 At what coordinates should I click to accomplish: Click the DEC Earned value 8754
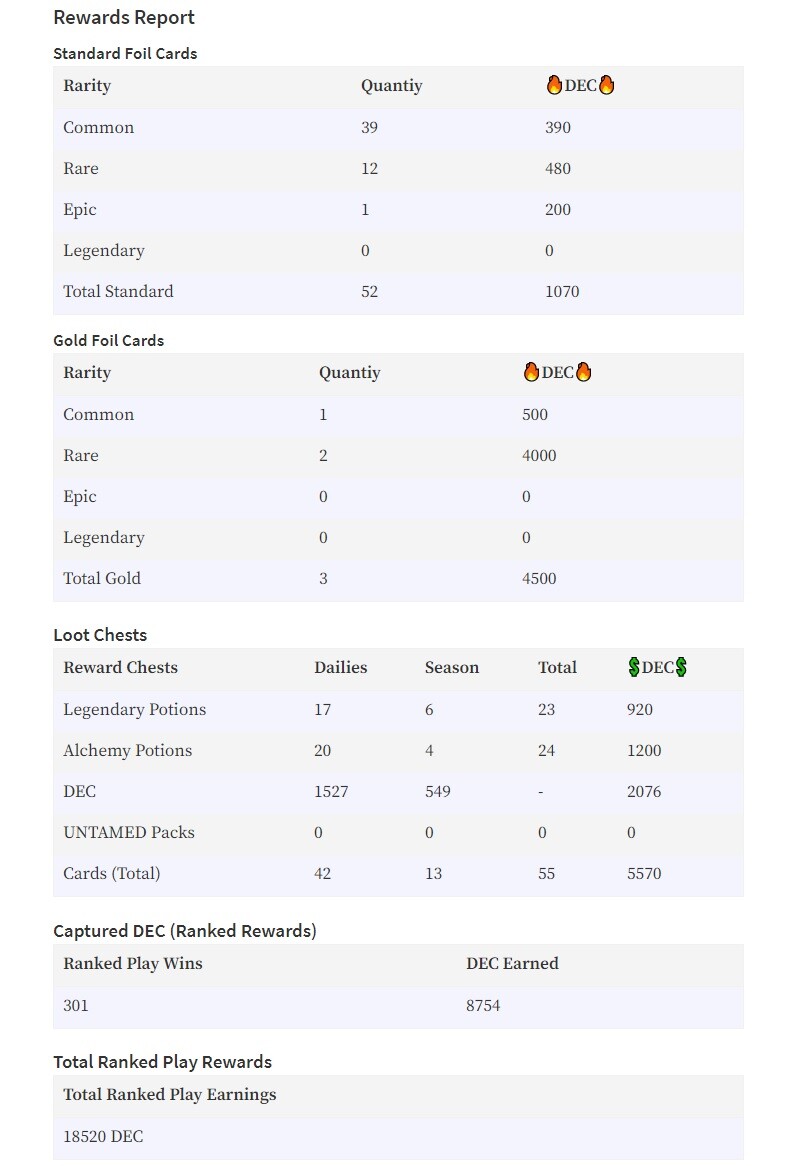coord(483,1005)
